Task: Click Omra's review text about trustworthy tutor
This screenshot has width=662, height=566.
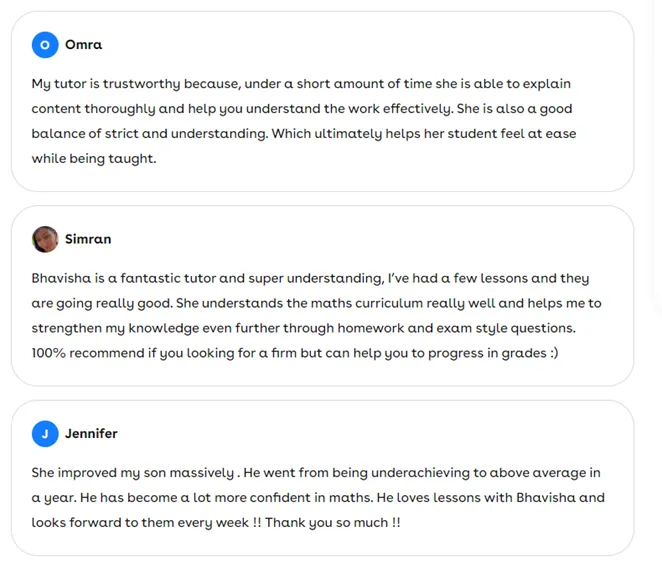Action: (x=304, y=121)
